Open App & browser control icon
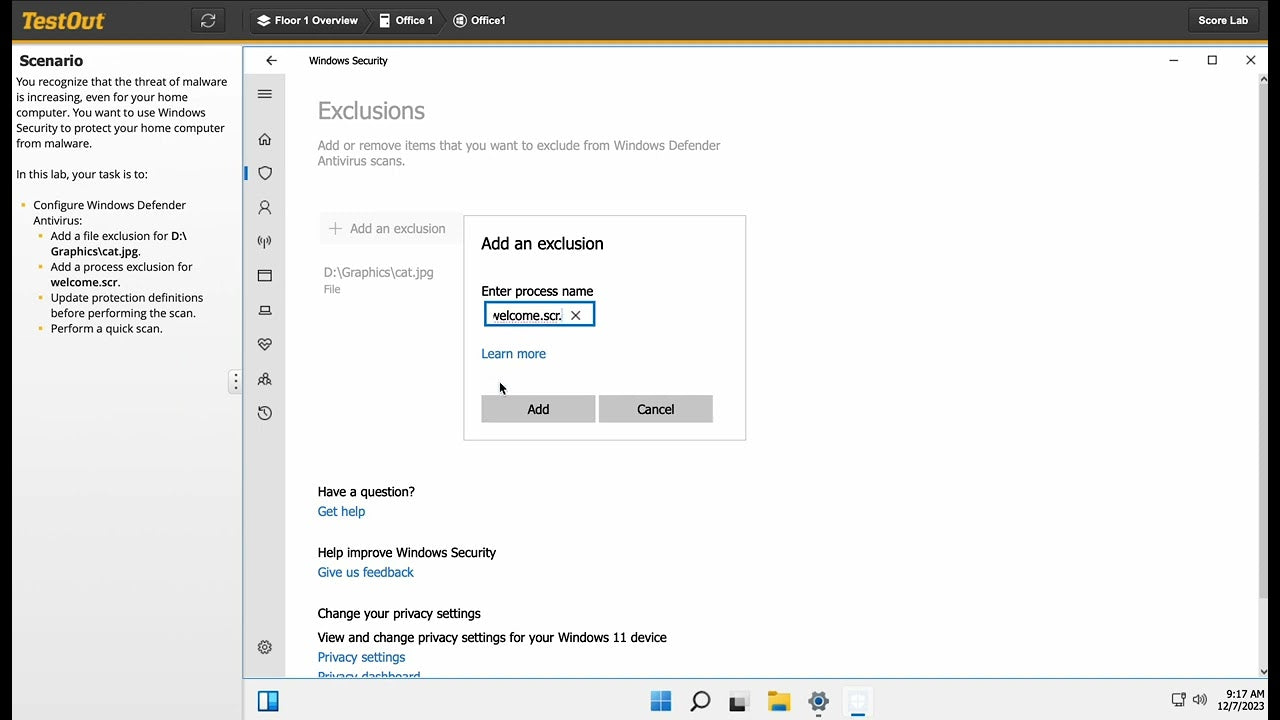The width and height of the screenshot is (1280, 720). tap(265, 276)
